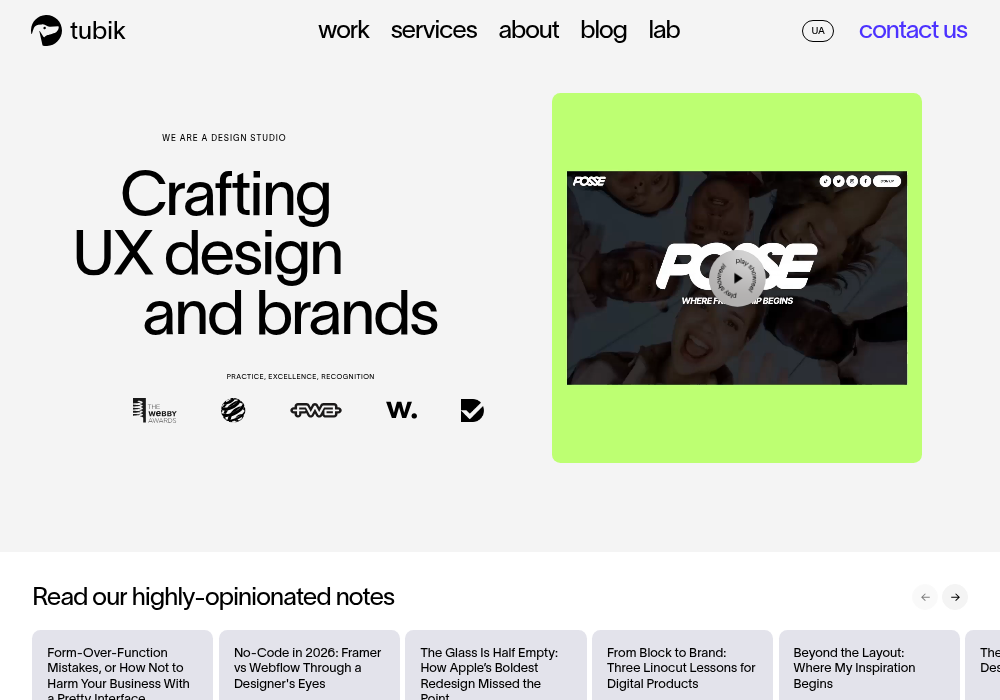1000x700 pixels.
Task: Go to the services menu item
Action: click(434, 30)
